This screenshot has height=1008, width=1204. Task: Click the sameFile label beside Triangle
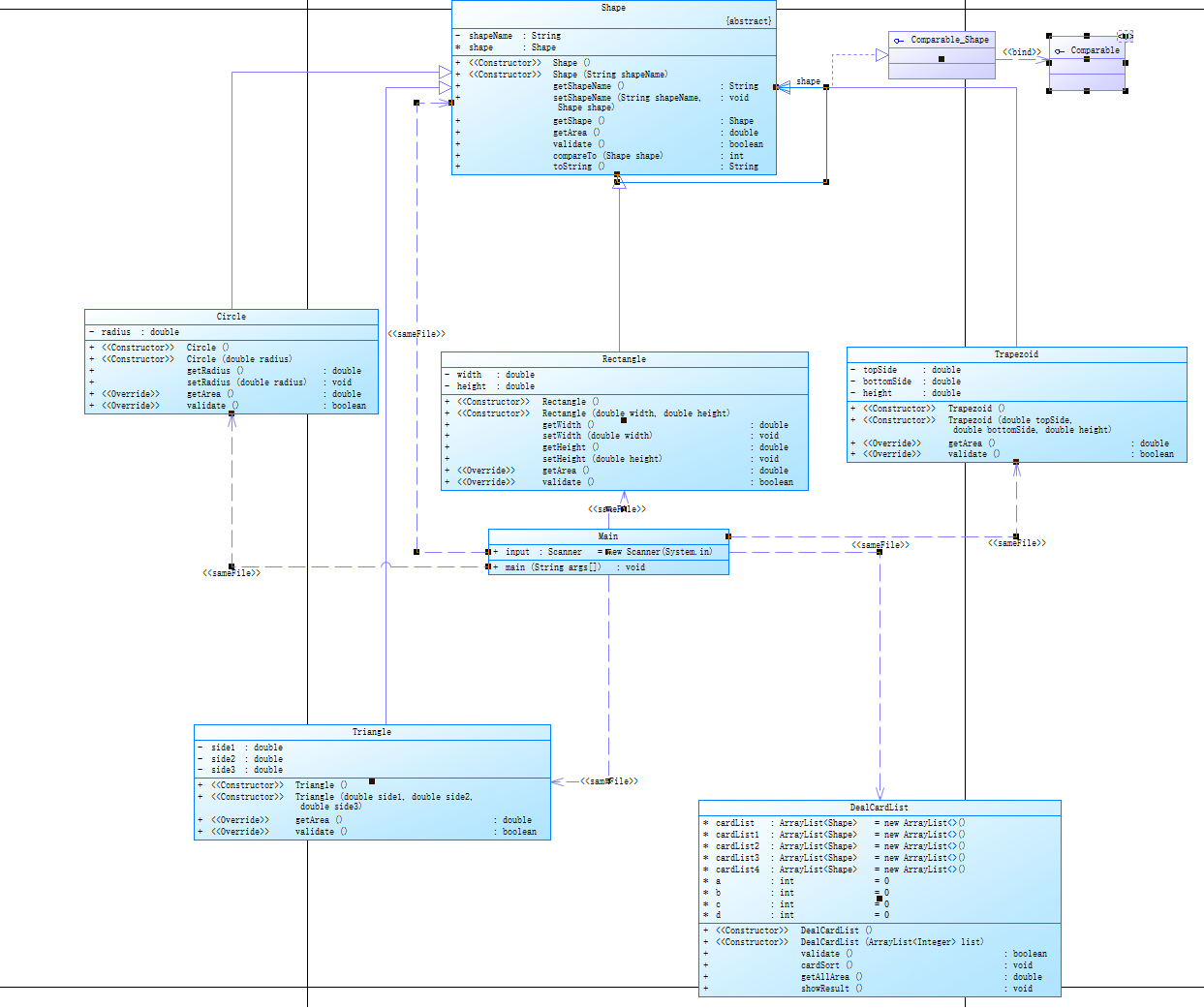tap(609, 781)
